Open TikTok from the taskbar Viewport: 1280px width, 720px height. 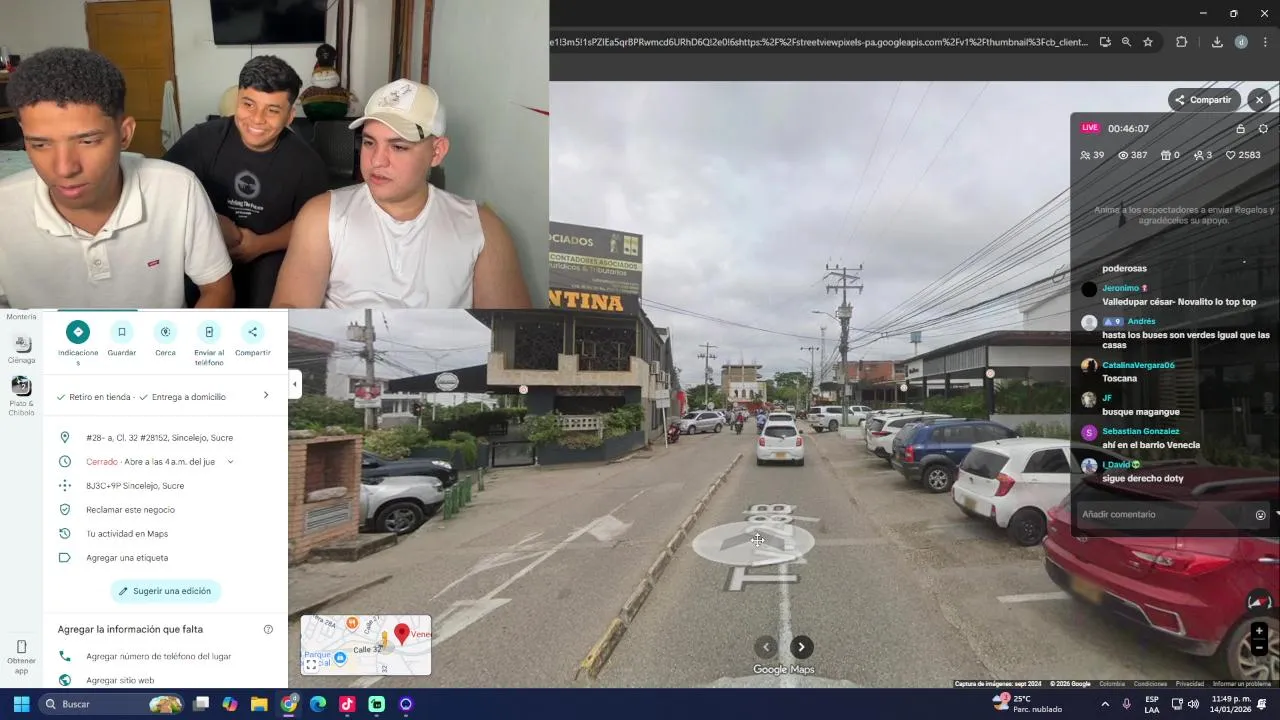347,704
